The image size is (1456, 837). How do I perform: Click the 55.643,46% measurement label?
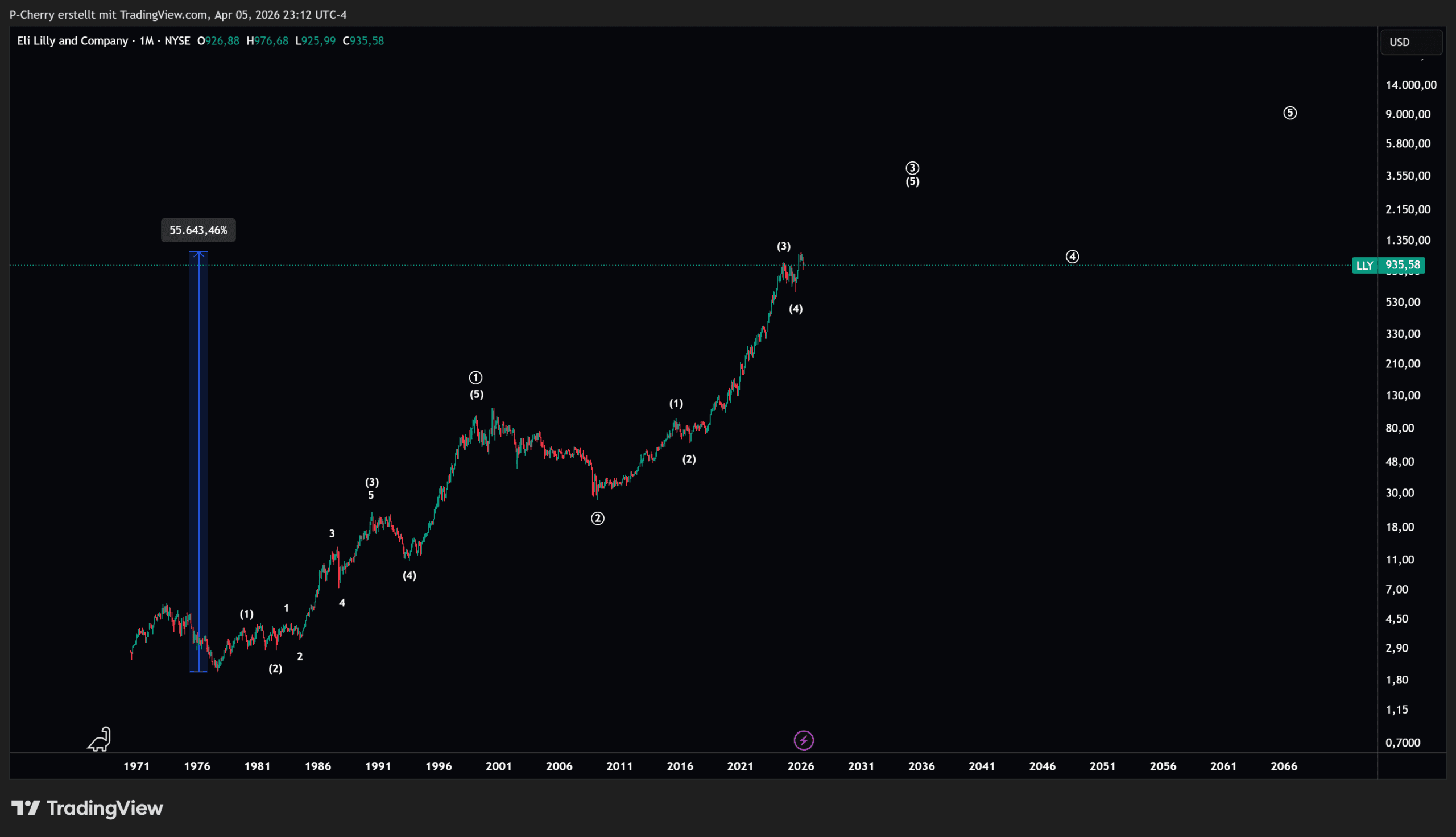[198, 230]
